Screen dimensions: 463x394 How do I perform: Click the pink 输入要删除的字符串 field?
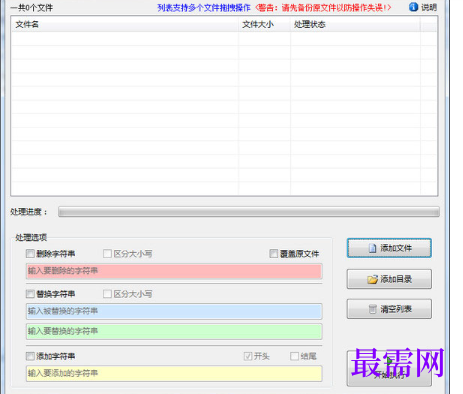[x=174, y=271]
